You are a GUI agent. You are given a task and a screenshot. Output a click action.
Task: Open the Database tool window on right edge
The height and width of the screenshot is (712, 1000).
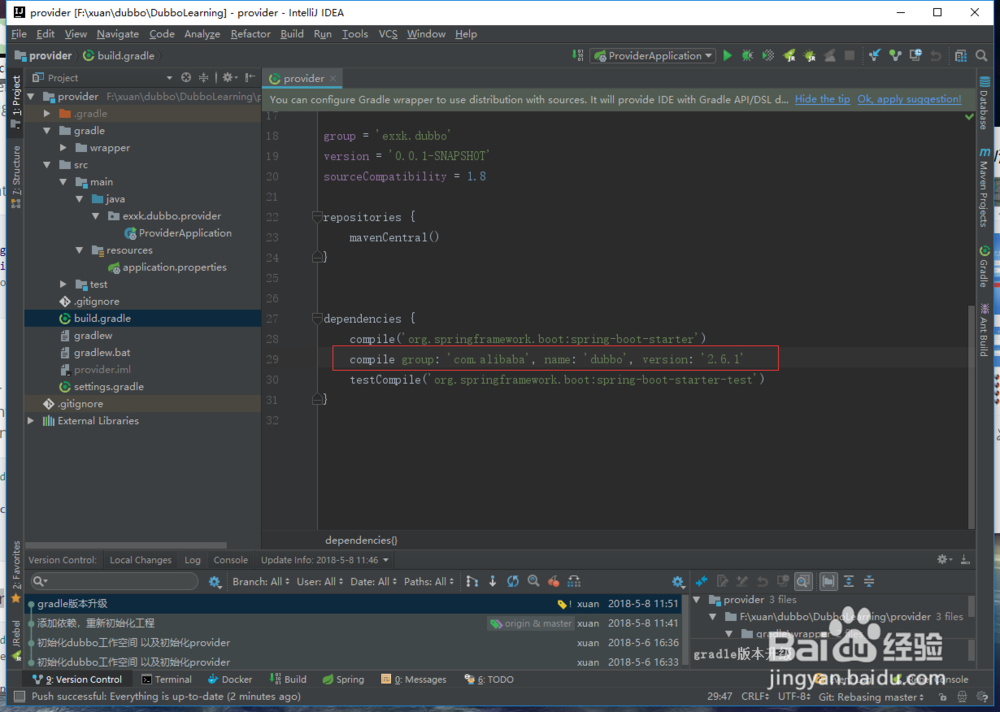click(x=984, y=103)
